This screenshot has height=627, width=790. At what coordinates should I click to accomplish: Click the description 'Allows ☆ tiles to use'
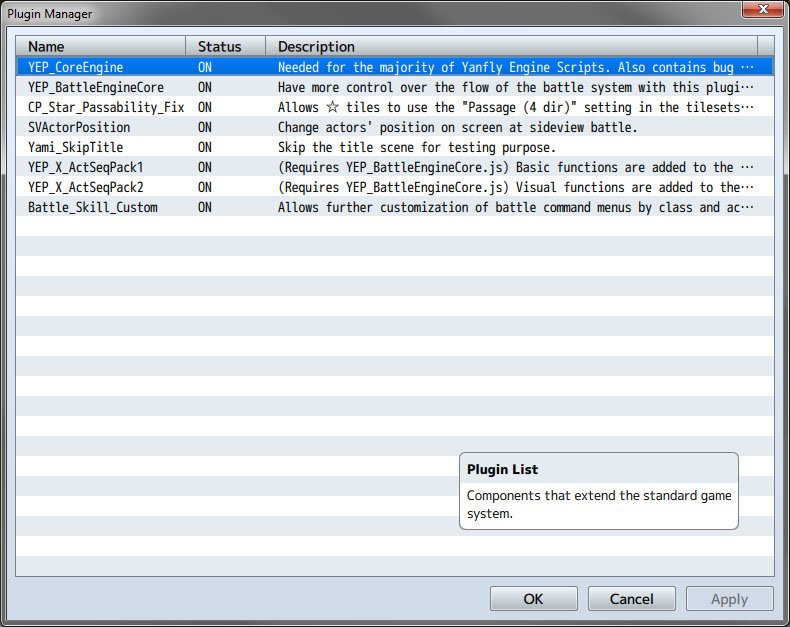tap(516, 107)
